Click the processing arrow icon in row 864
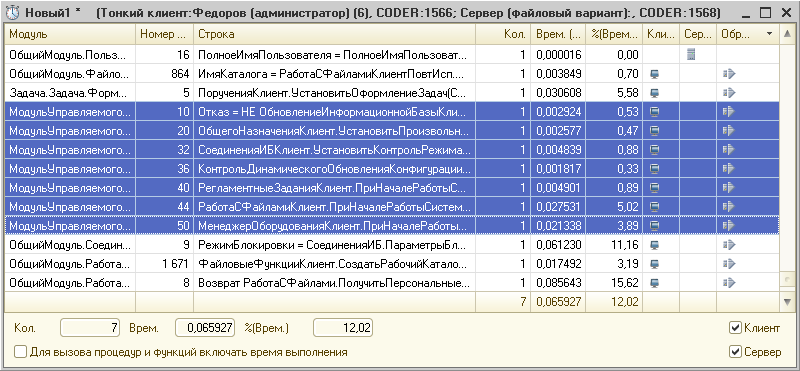The height and width of the screenshot is (371, 800). pyautogui.click(x=729, y=74)
